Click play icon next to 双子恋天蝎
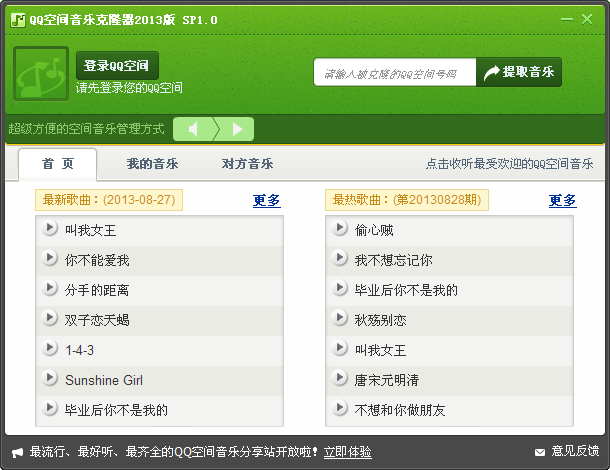 pos(50,319)
